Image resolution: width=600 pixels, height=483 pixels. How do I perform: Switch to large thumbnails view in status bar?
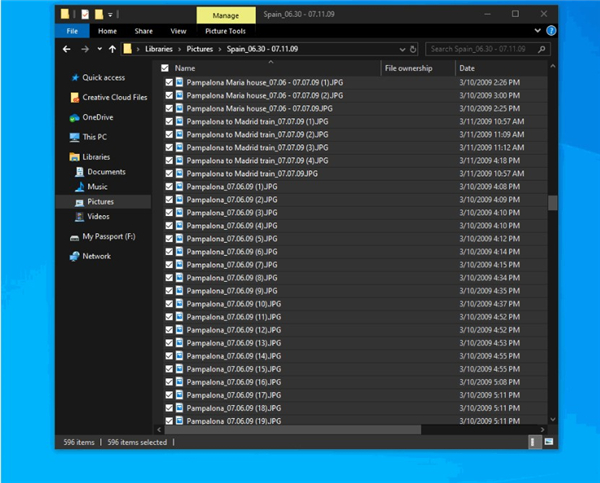click(x=546, y=441)
